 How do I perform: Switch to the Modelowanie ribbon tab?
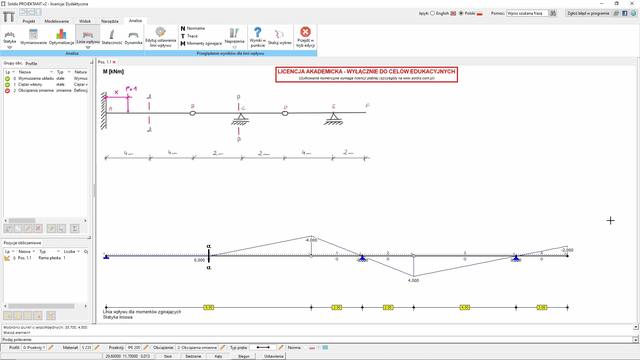[57, 21]
